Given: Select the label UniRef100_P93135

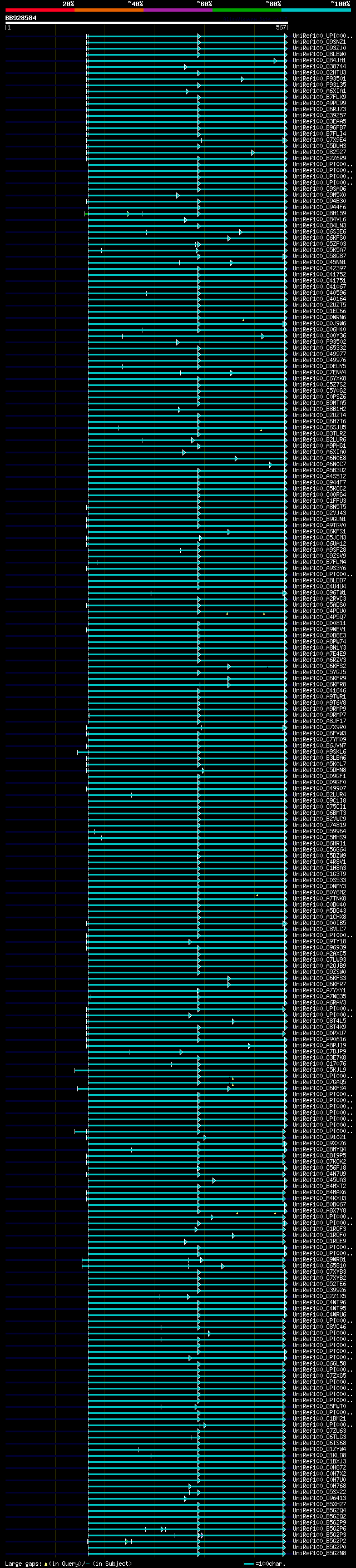Looking at the screenshot, I should tap(319, 85).
